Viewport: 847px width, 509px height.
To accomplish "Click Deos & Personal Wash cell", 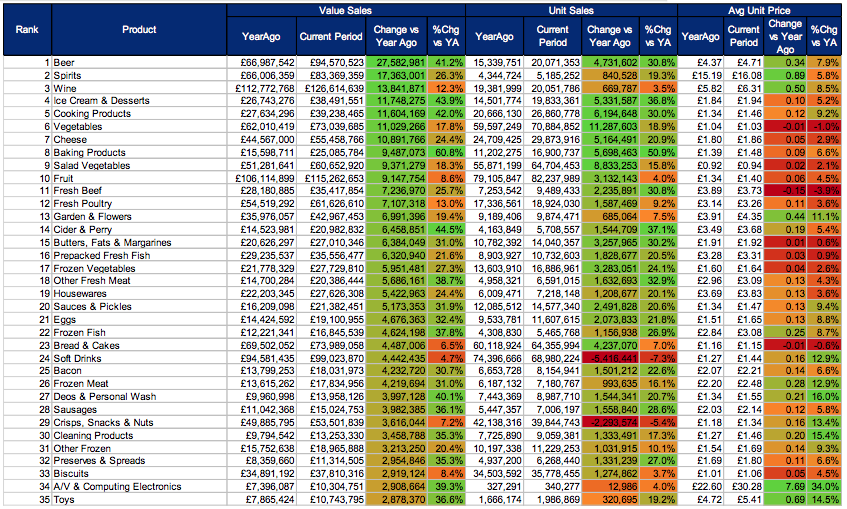I will point(139,397).
